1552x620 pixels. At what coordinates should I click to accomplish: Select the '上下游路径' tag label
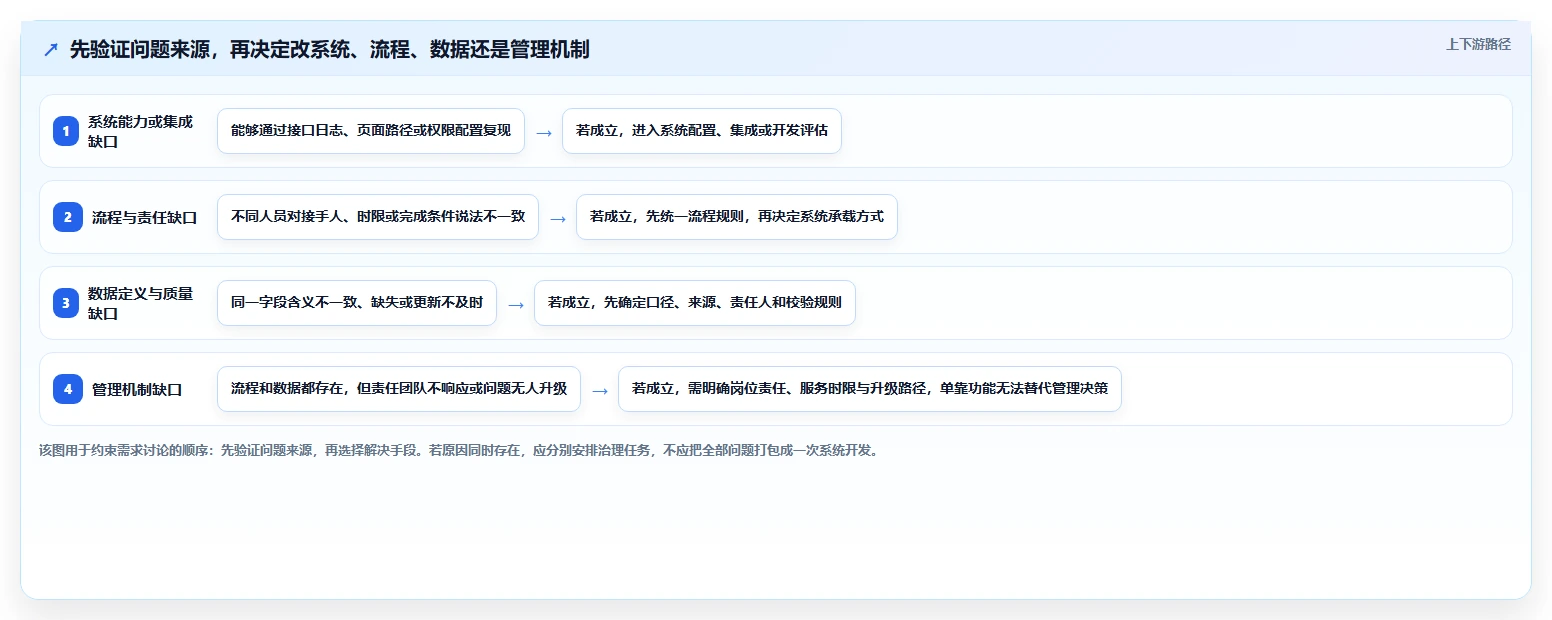coord(1478,44)
